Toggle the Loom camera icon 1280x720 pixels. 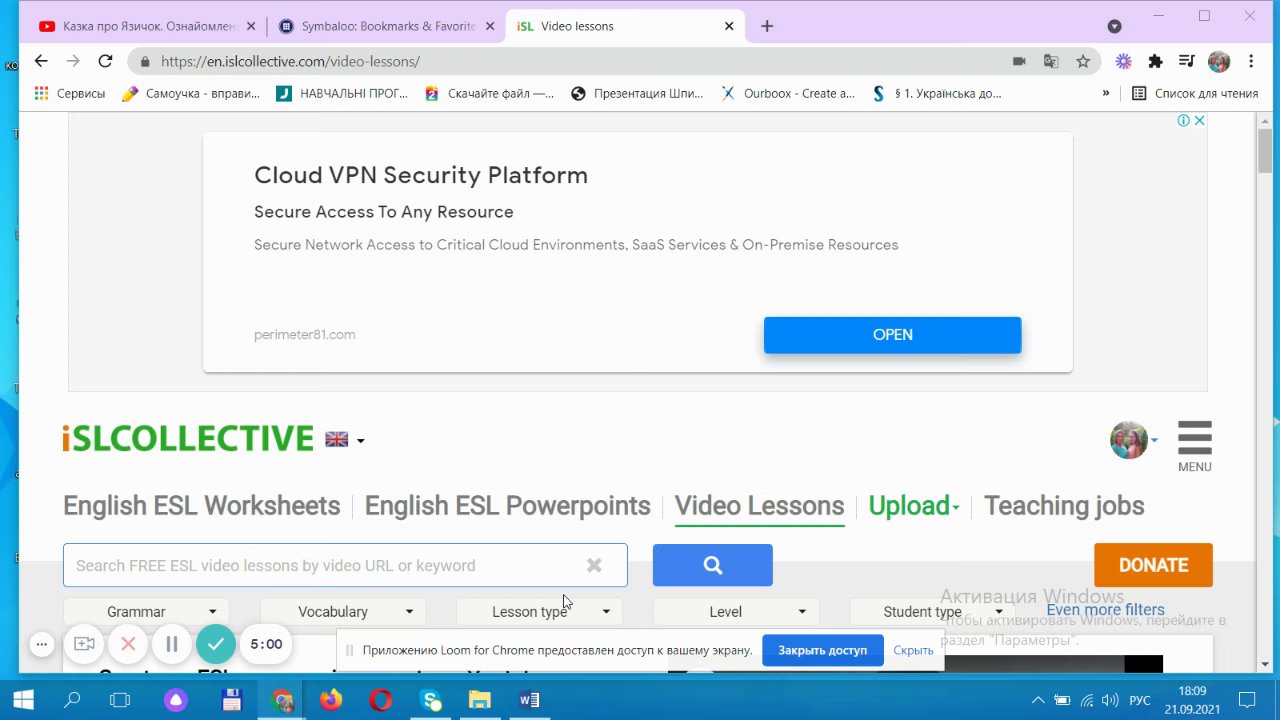click(85, 644)
